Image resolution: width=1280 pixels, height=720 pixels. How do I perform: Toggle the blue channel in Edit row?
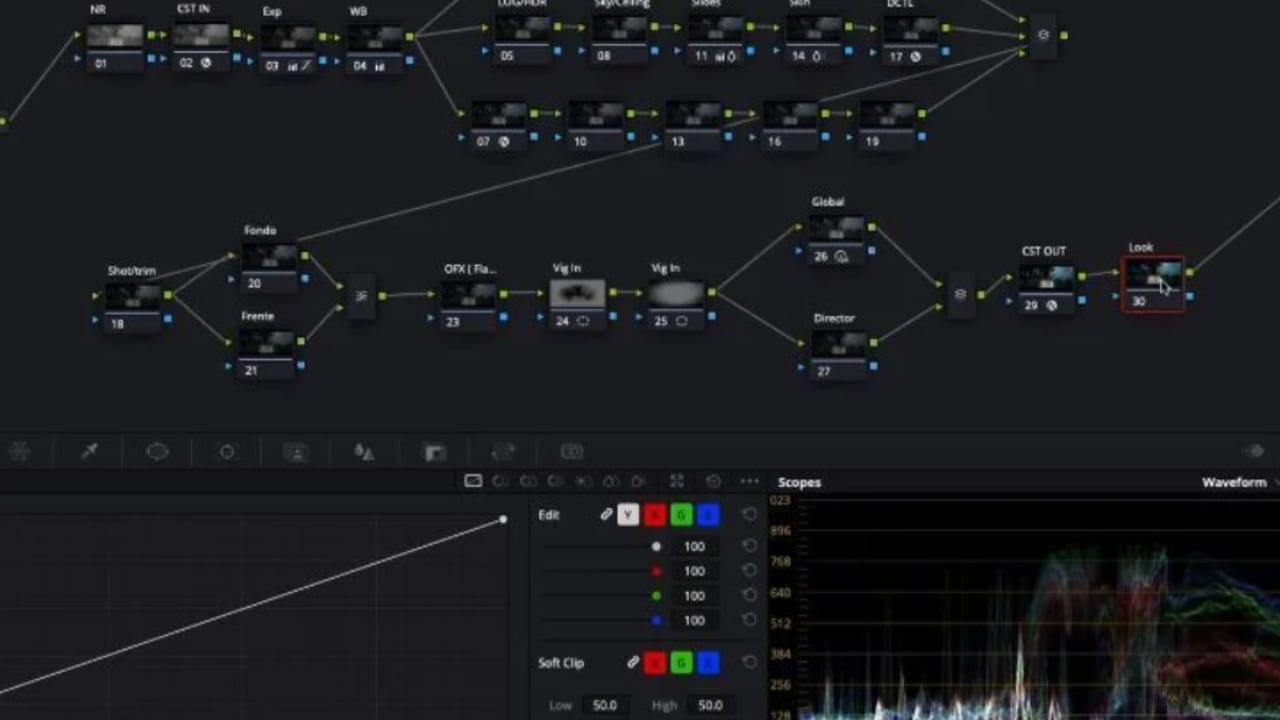click(709, 515)
